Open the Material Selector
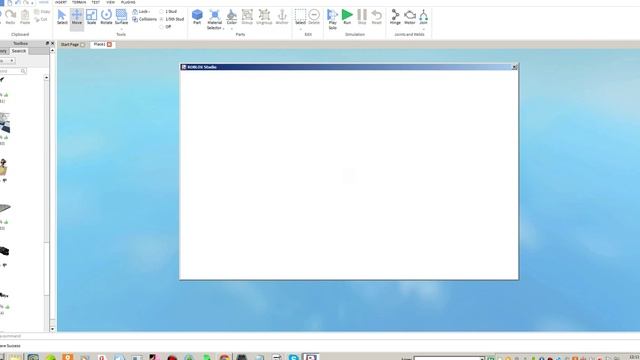The width and height of the screenshot is (640, 360). click(x=214, y=19)
